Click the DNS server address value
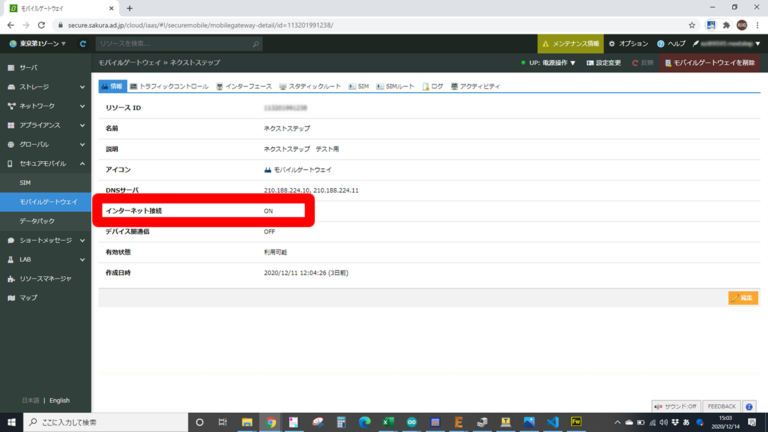The image size is (768, 432). [x=311, y=191]
